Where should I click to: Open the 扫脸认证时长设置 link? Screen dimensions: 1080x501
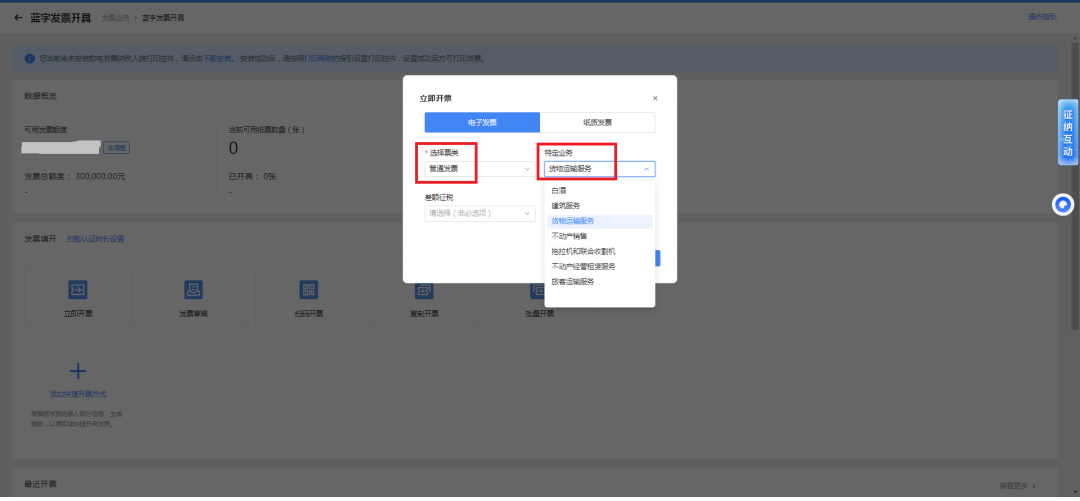tap(96, 239)
